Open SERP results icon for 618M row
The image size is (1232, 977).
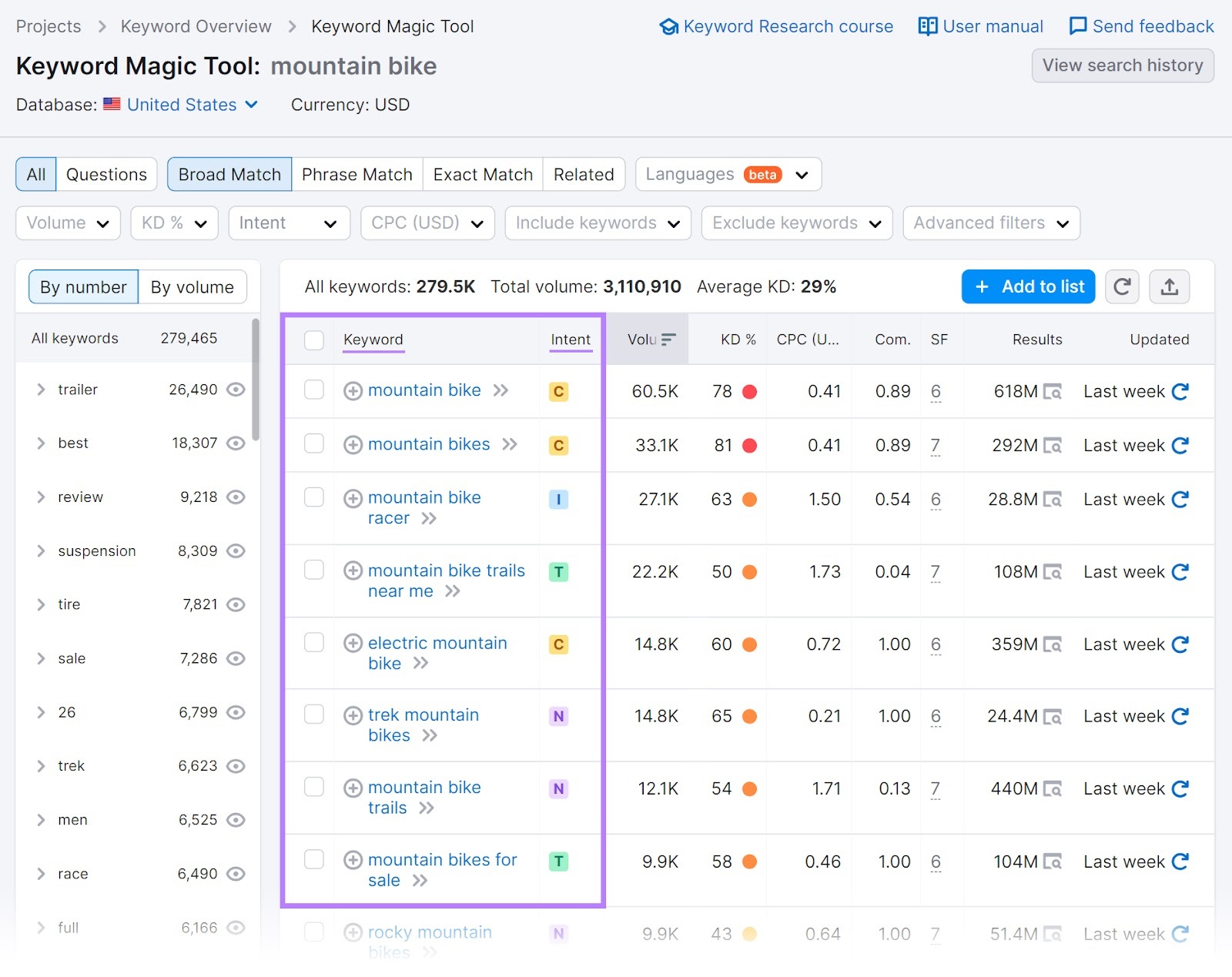pos(1052,392)
